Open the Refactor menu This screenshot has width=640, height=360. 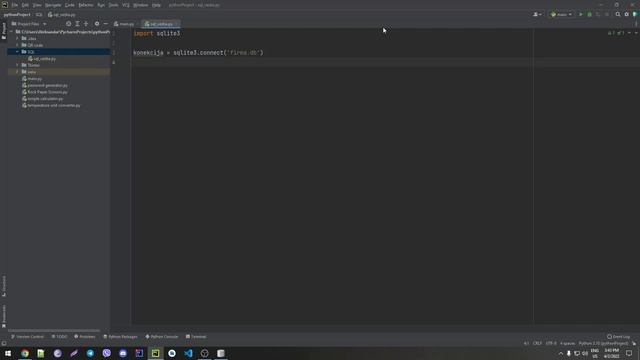(x=86, y=5)
